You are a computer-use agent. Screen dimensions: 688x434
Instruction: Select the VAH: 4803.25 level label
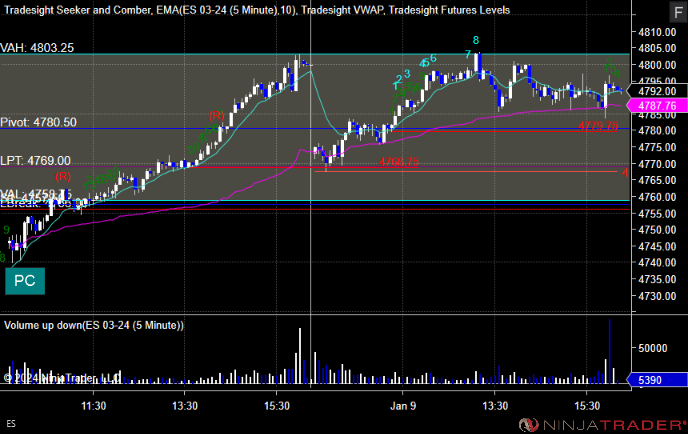[37, 48]
